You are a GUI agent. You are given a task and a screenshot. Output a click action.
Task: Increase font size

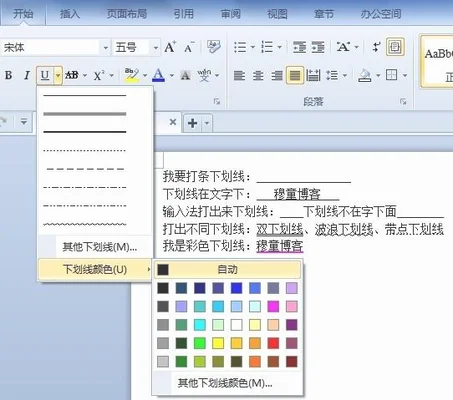tap(170, 47)
